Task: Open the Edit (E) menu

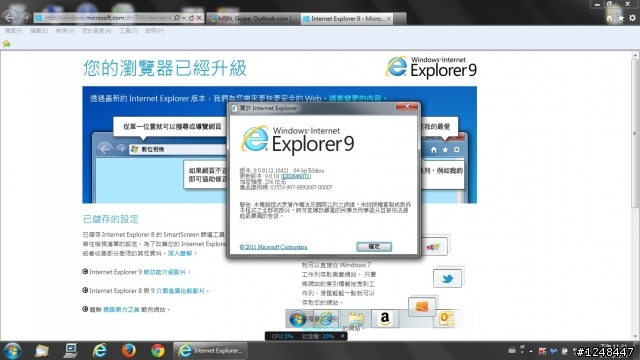Action: 39,31
